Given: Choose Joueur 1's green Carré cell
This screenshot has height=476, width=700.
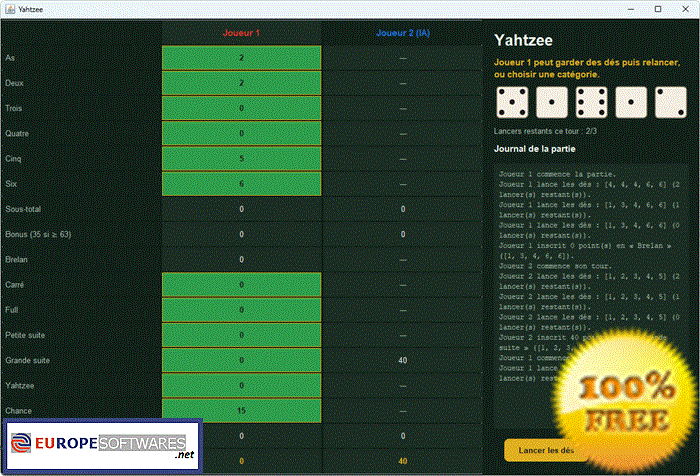Looking at the screenshot, I should coord(242,284).
